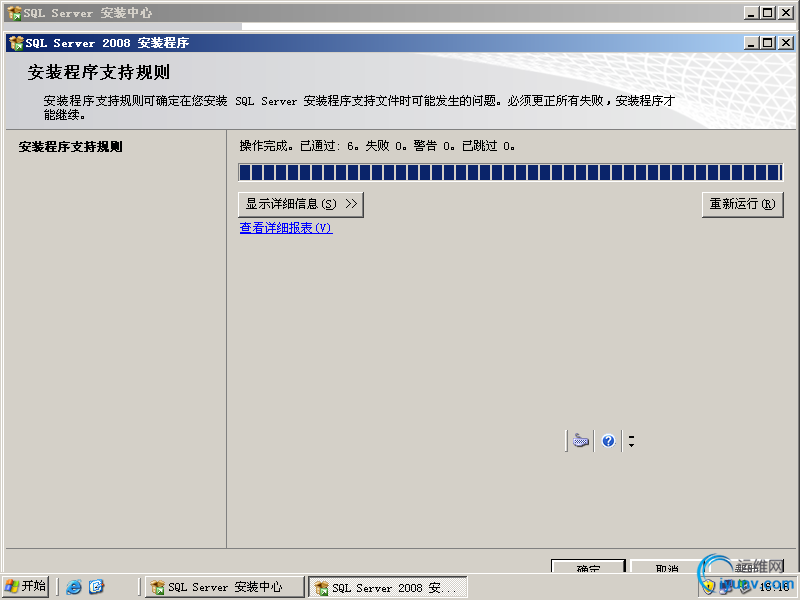Minimize the SQL Server 安装中心 window
Image resolution: width=800 pixels, height=600 pixels.
tap(751, 13)
